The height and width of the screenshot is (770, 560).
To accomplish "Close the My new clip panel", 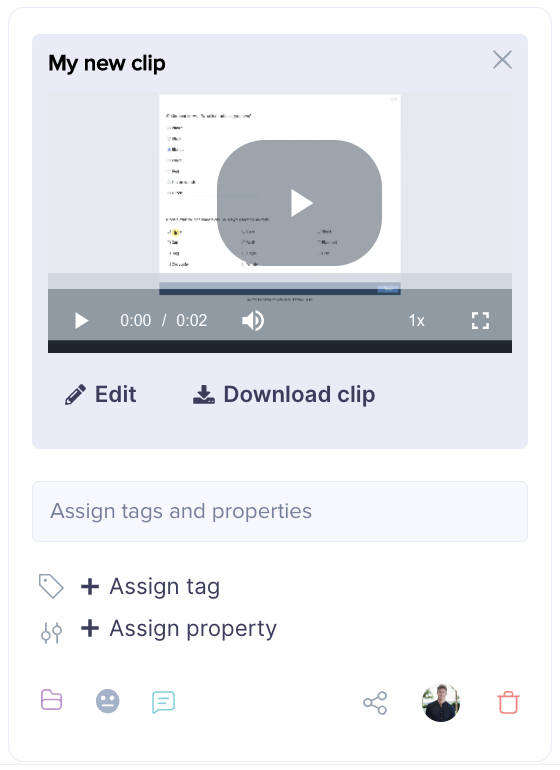I will [x=502, y=60].
